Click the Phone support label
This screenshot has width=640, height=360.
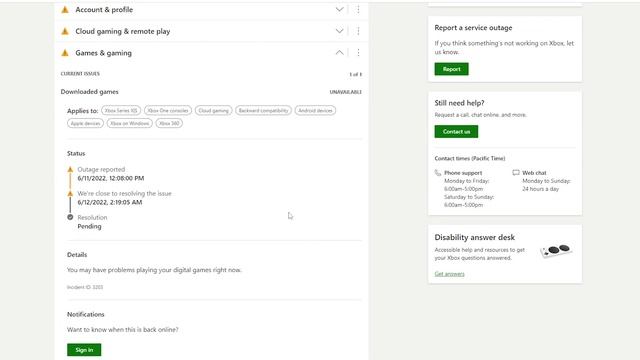click(x=463, y=173)
